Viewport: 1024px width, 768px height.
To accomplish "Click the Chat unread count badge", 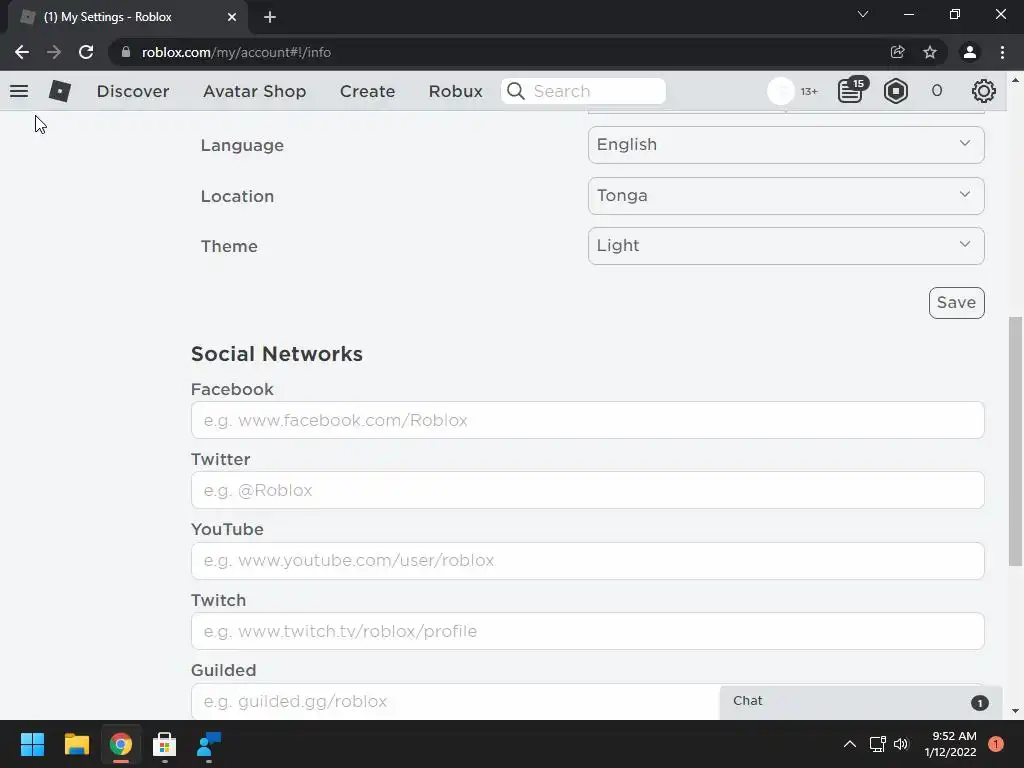I will tap(979, 703).
